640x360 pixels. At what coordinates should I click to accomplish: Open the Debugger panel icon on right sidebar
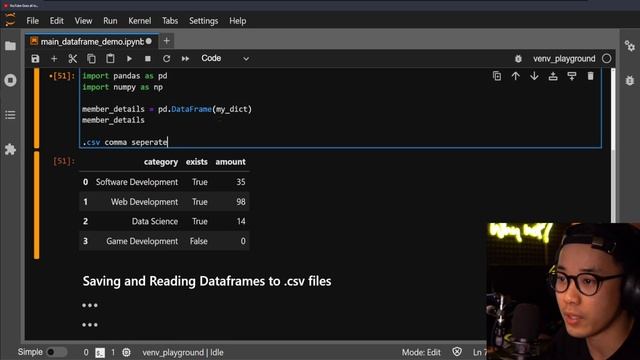point(630,80)
